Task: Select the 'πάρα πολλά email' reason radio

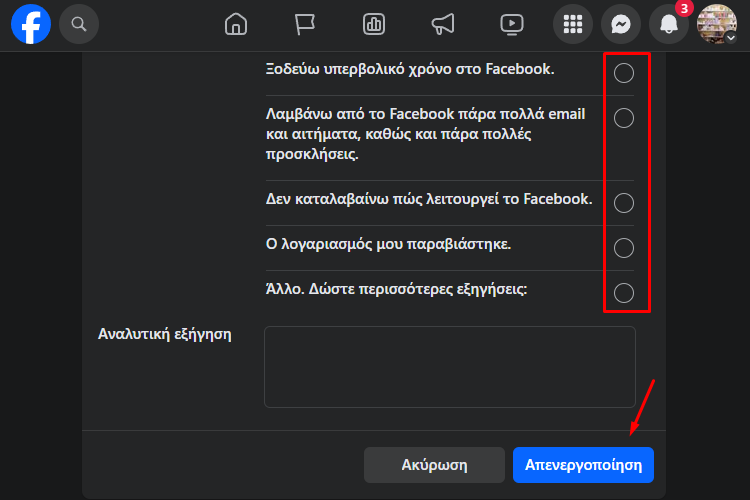Action: click(624, 118)
